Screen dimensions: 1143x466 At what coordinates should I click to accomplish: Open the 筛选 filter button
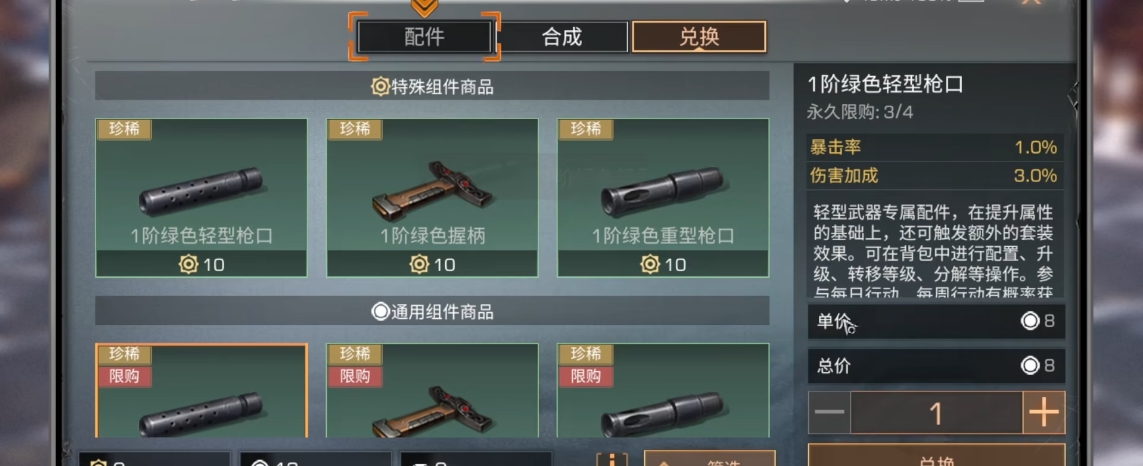coord(709,459)
